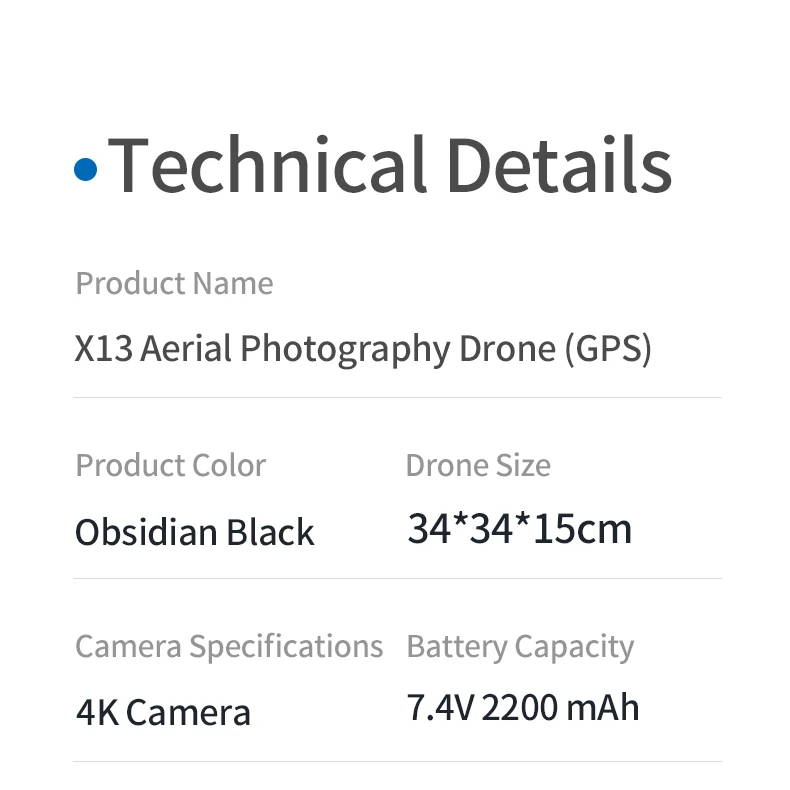
Task: Click the X13 model number text
Action: pos(104,349)
